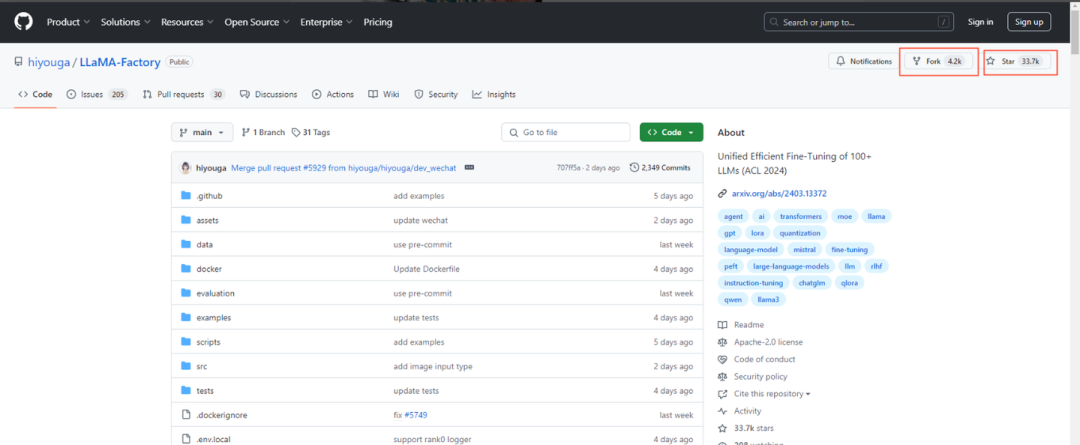
Task: Open the #5749 issue link
Action: [416, 415]
